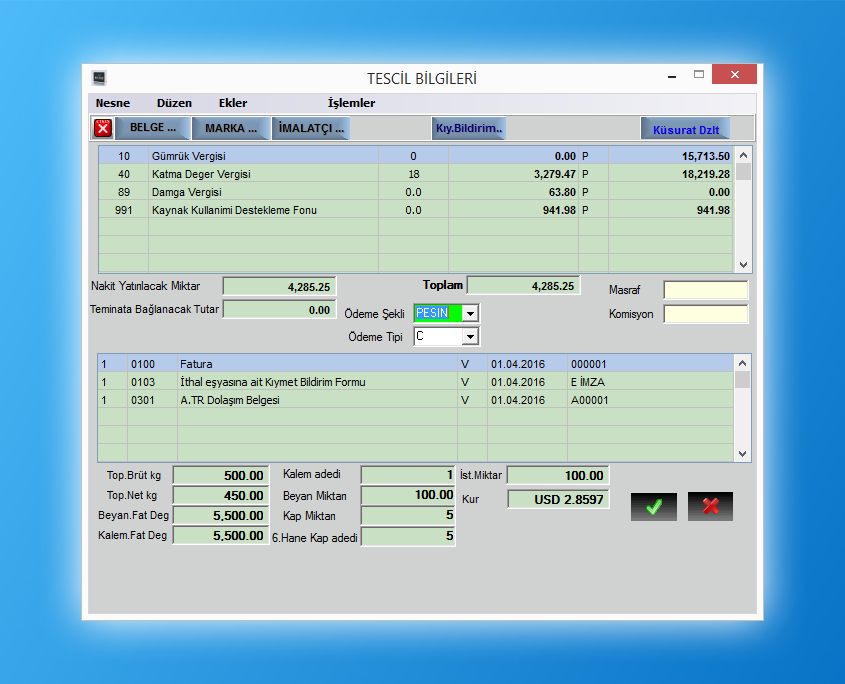Click the Masraf input field
This screenshot has width=845, height=684.
[x=705, y=290]
